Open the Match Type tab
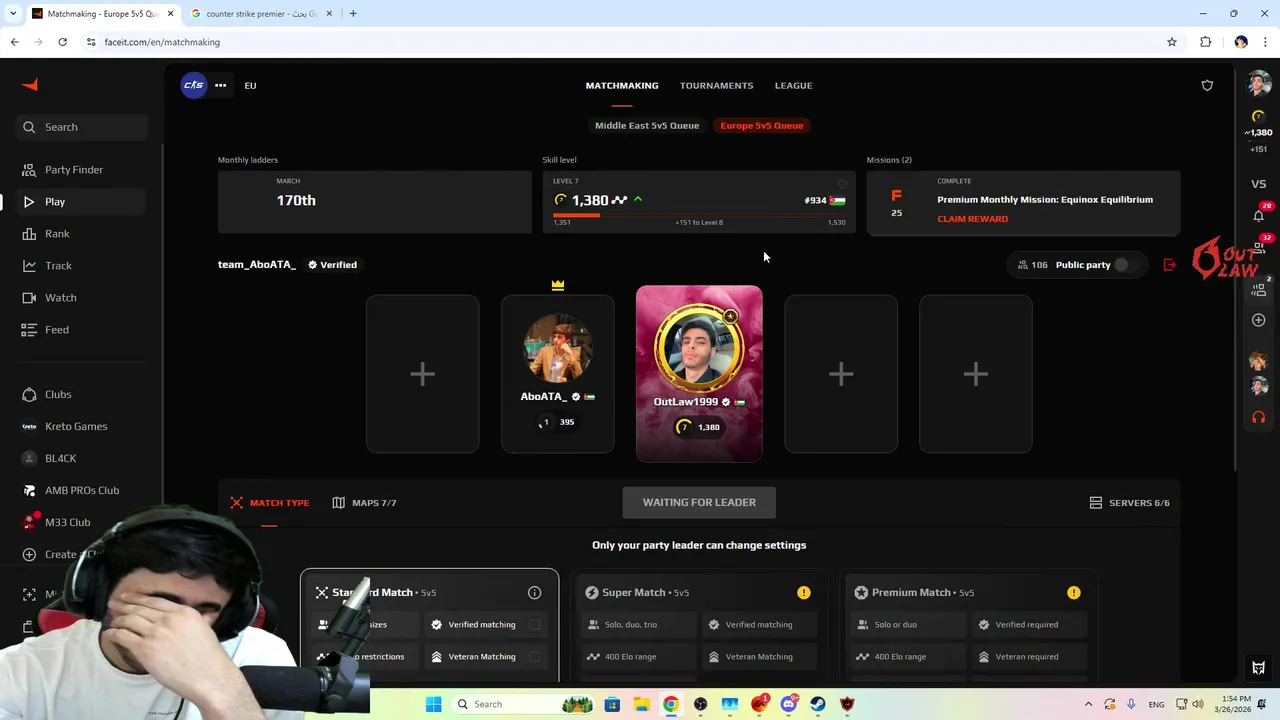This screenshot has height=720, width=1280. tap(270, 503)
